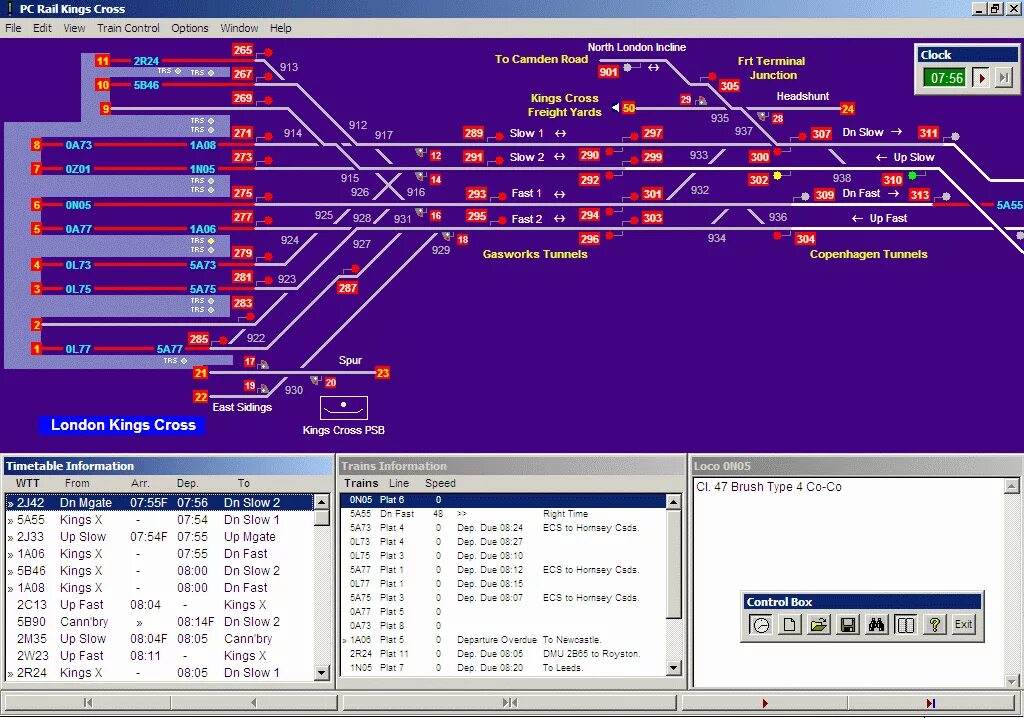Select train 0N05 Plat 6 row
Screen dimensions: 1024x718
[x=503, y=500]
